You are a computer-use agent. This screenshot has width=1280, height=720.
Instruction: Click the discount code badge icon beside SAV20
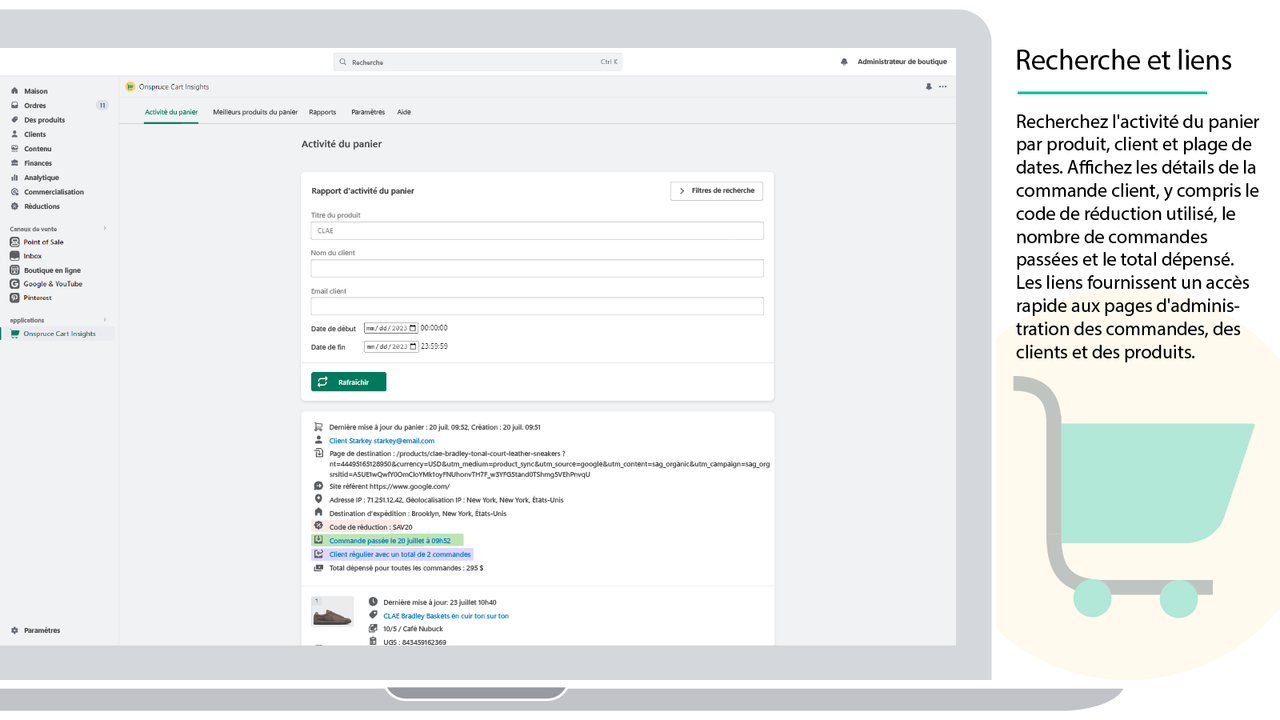click(319, 526)
